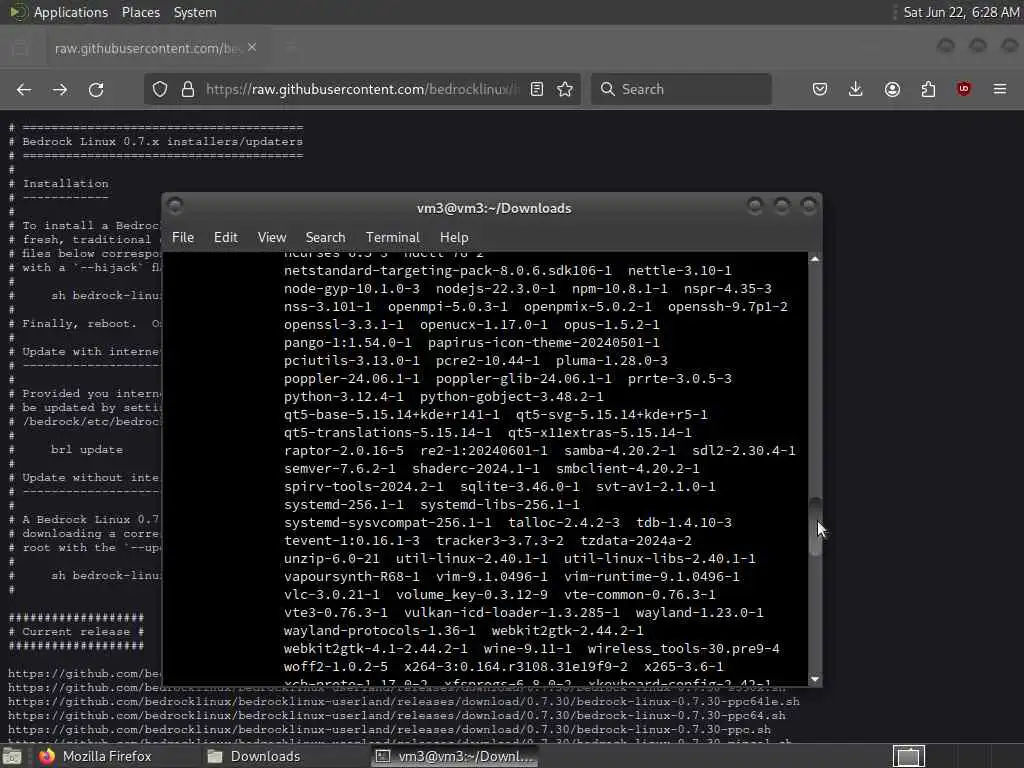This screenshot has width=1024, height=768.
Task: Open the terminal File menu
Action: click(x=183, y=238)
